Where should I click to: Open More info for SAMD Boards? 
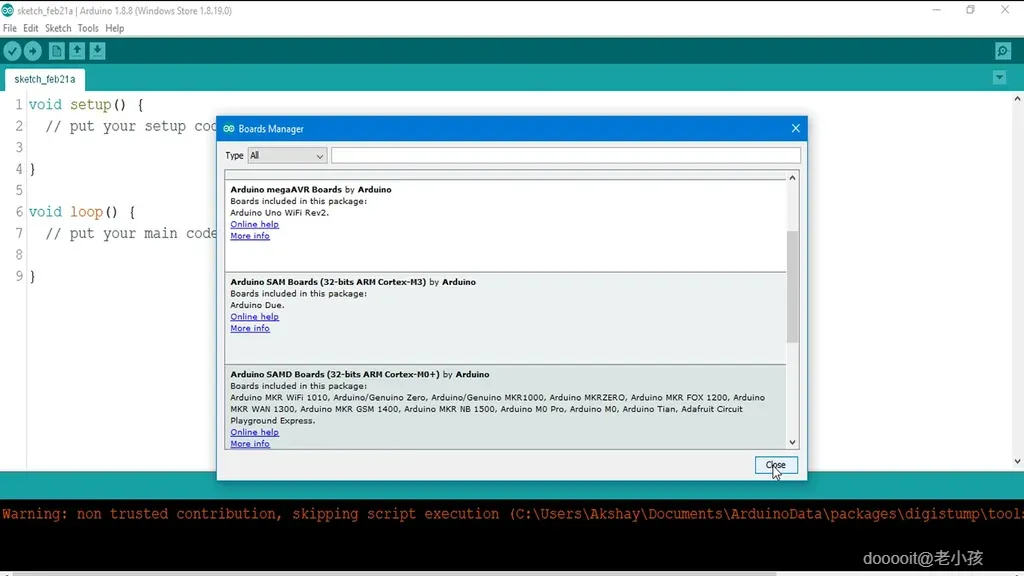click(249, 444)
